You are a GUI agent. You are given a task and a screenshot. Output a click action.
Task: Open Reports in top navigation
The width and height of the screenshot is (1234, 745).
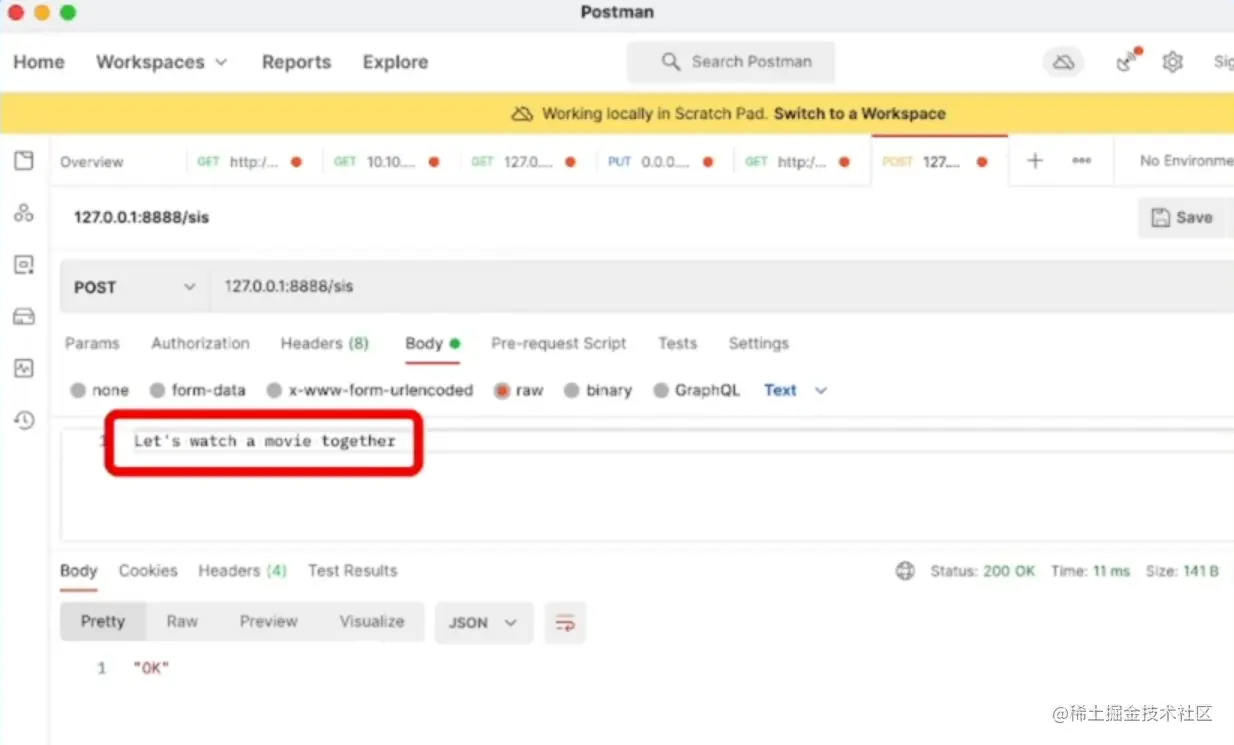click(x=296, y=62)
